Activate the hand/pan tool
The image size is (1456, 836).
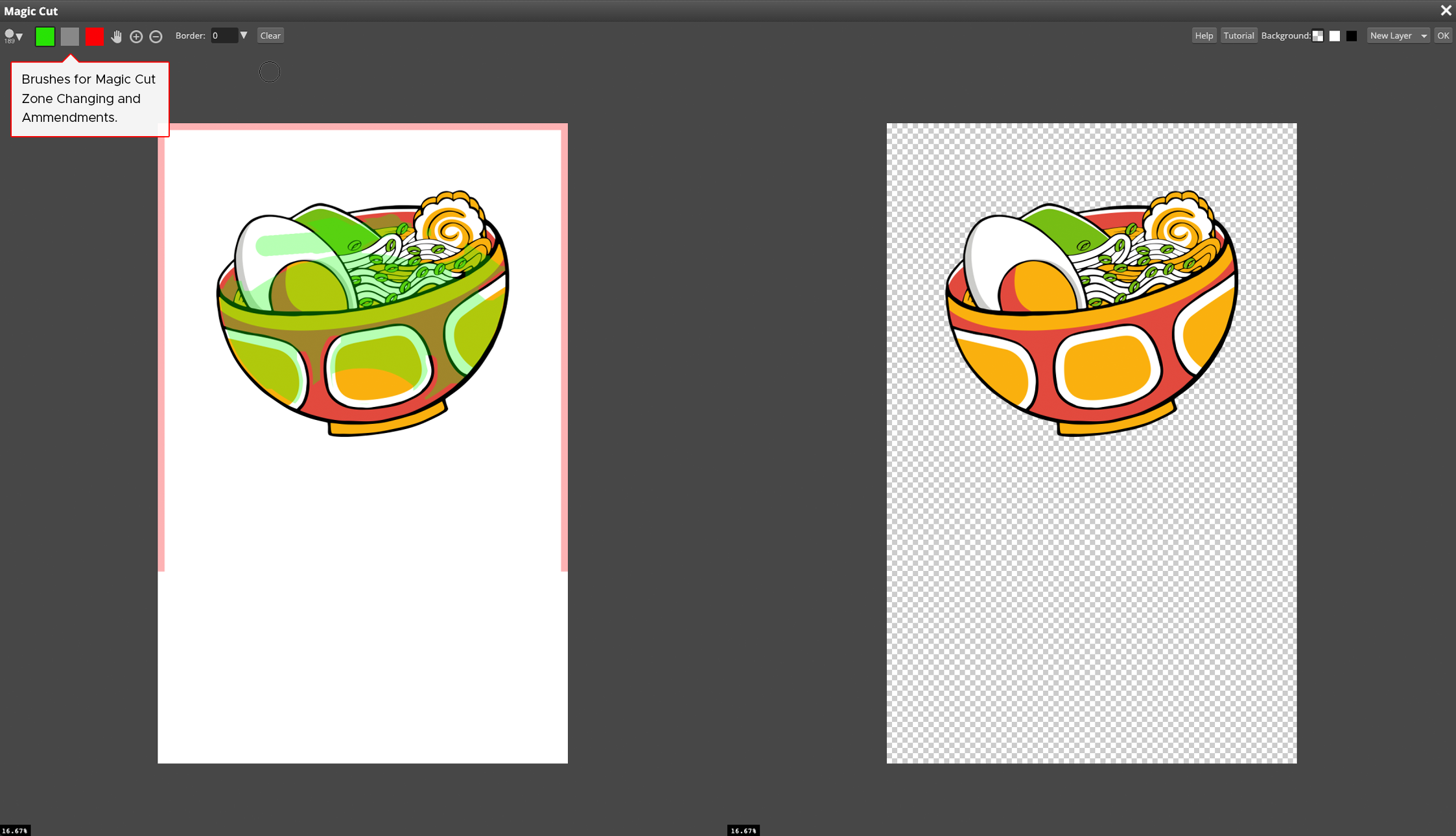(x=117, y=36)
